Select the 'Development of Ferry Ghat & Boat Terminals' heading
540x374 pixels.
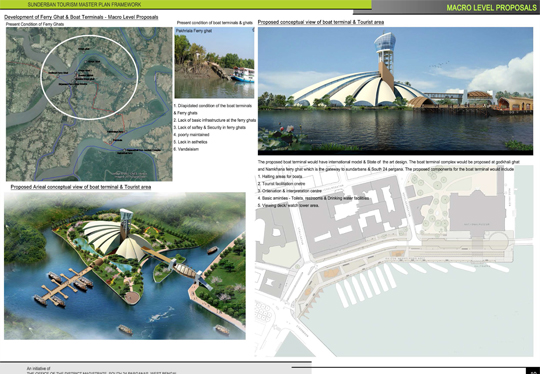[x=81, y=17]
